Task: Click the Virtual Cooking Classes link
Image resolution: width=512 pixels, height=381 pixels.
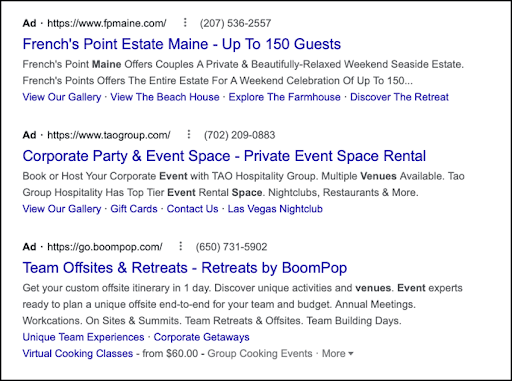Action: [78, 353]
